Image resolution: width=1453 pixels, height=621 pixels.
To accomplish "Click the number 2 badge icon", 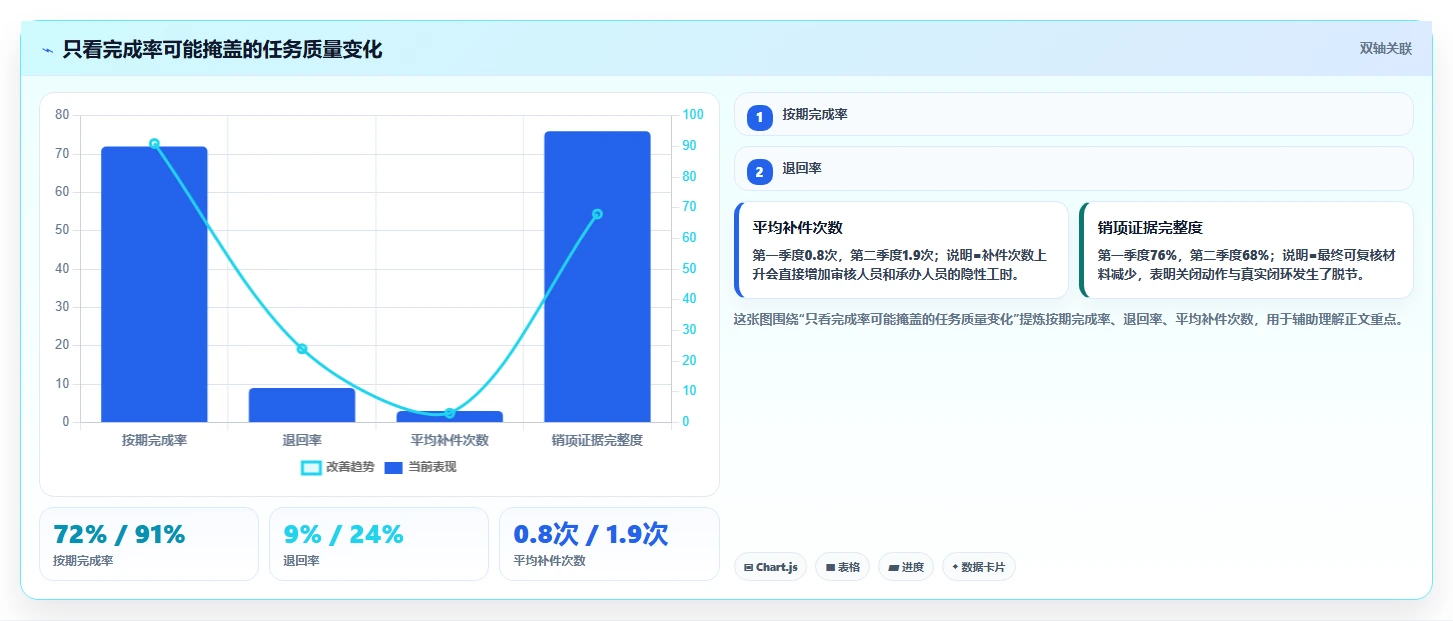I will tap(759, 172).
